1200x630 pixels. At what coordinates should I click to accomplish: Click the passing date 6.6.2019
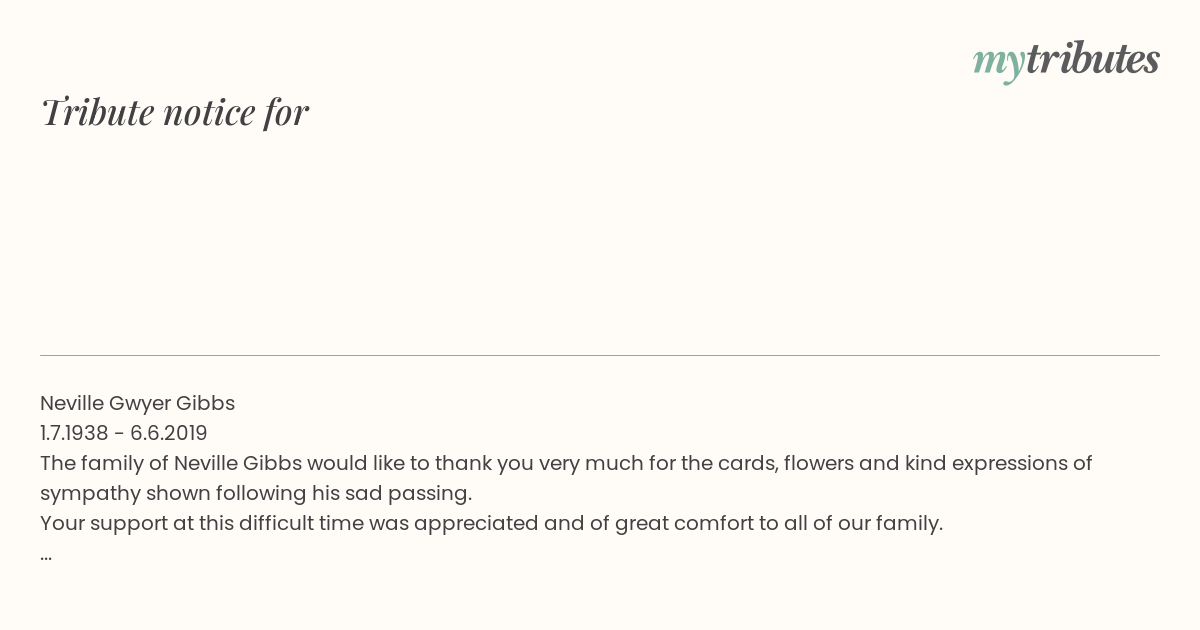(169, 433)
